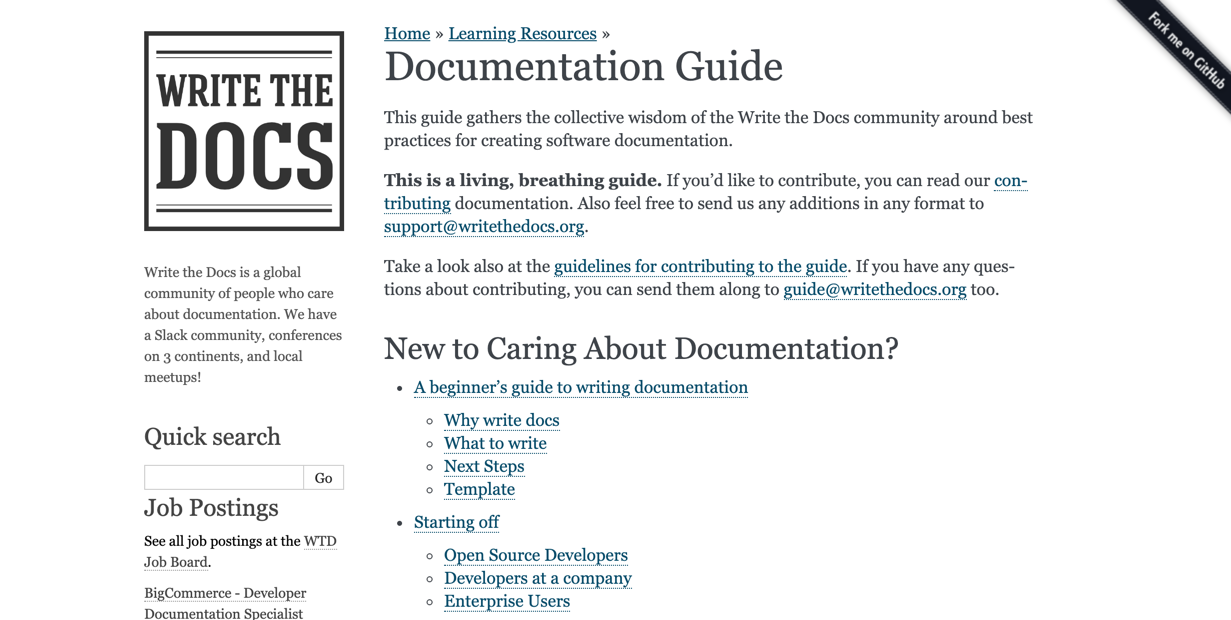This screenshot has height=620, width=1231.
Task: Go to the Home breadcrumb
Action: (407, 33)
